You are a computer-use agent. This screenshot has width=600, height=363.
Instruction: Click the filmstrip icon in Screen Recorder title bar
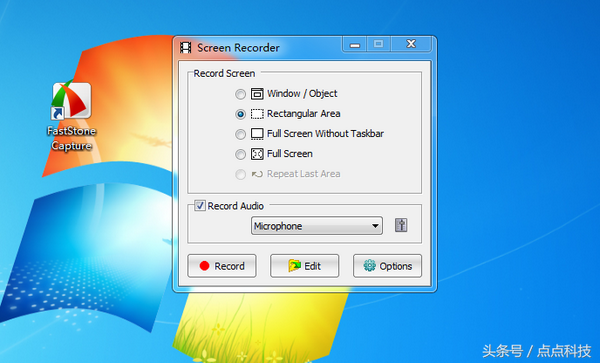click(x=186, y=48)
